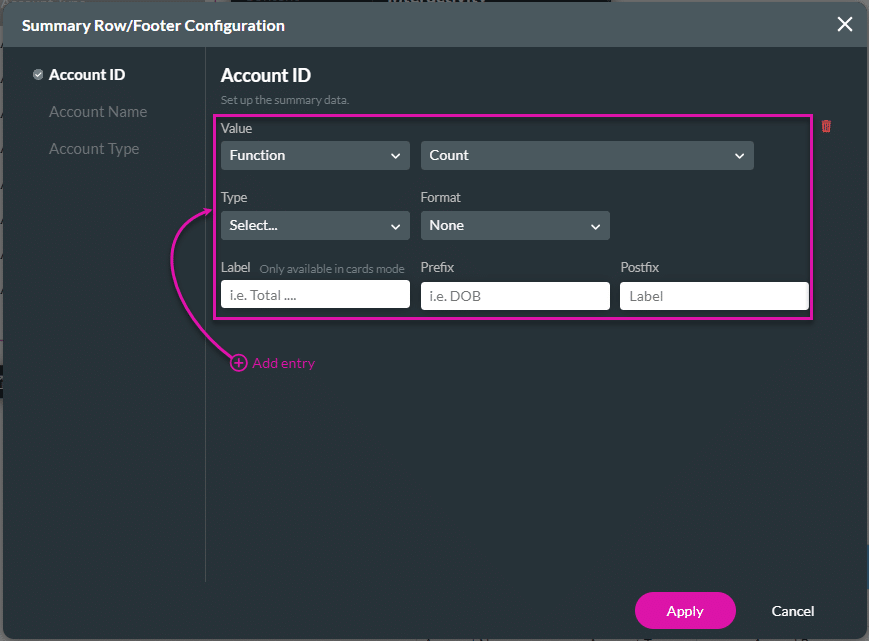Image resolution: width=869 pixels, height=641 pixels.
Task: Open the Type Select... dropdown
Action: 314,226
